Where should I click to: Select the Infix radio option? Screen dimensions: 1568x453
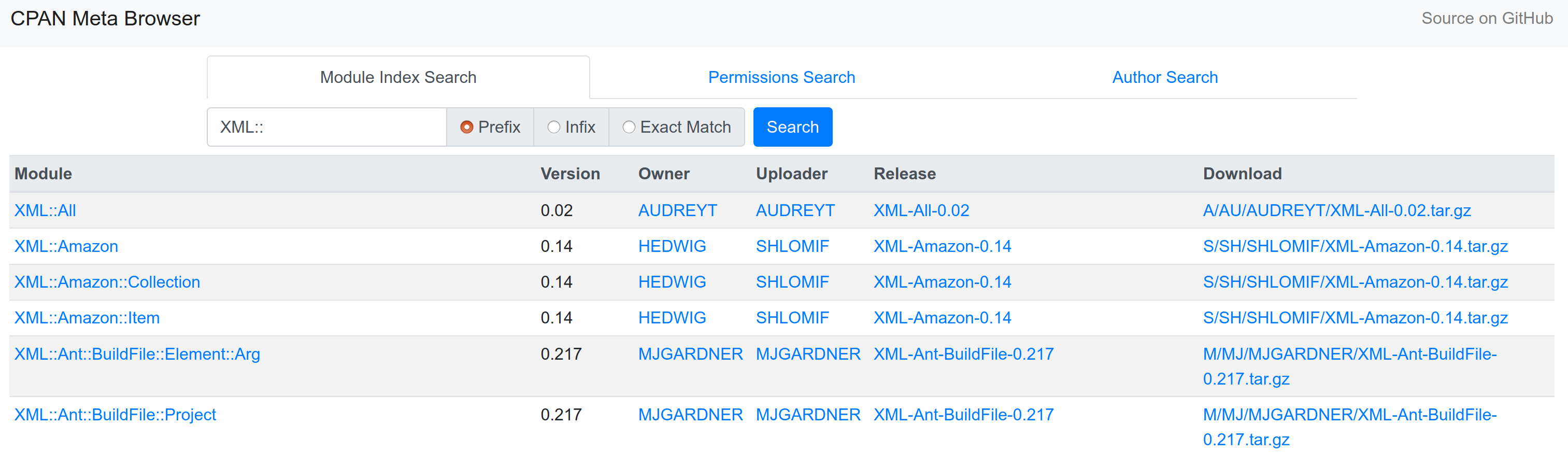click(x=553, y=128)
